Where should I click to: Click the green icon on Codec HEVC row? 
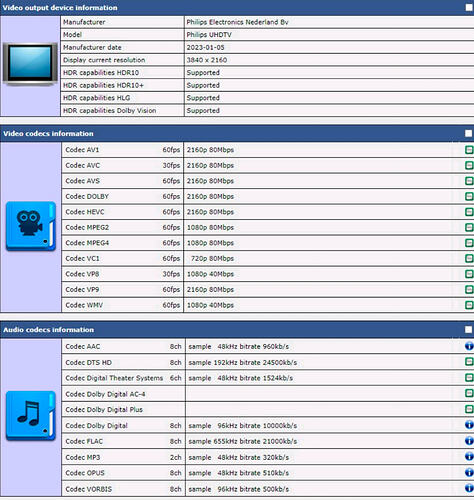tap(469, 212)
